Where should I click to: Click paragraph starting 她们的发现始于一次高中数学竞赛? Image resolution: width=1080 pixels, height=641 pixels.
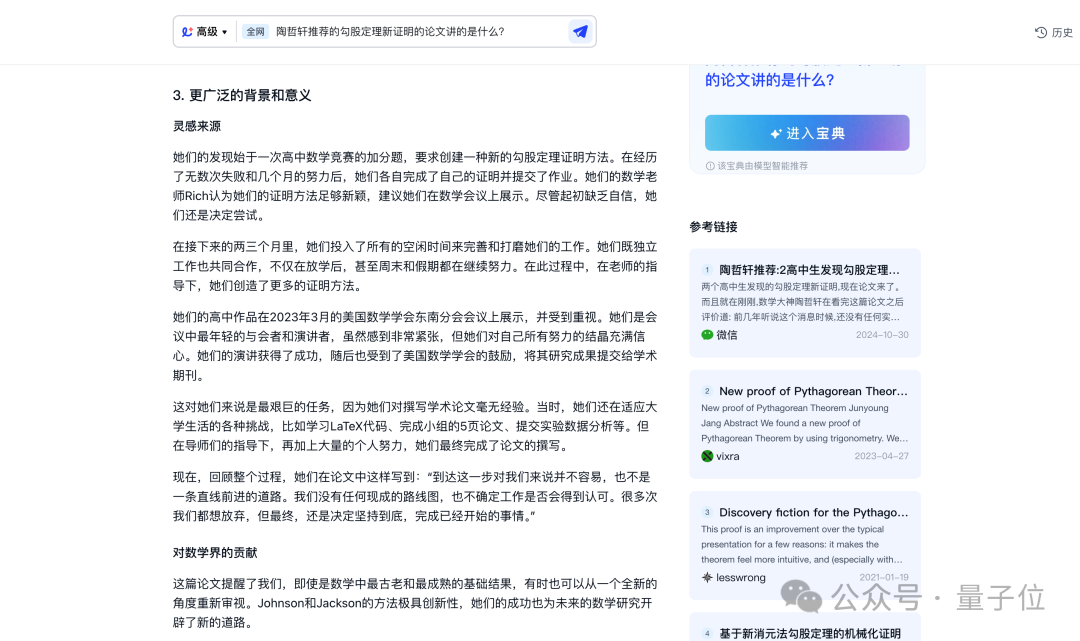pos(415,186)
